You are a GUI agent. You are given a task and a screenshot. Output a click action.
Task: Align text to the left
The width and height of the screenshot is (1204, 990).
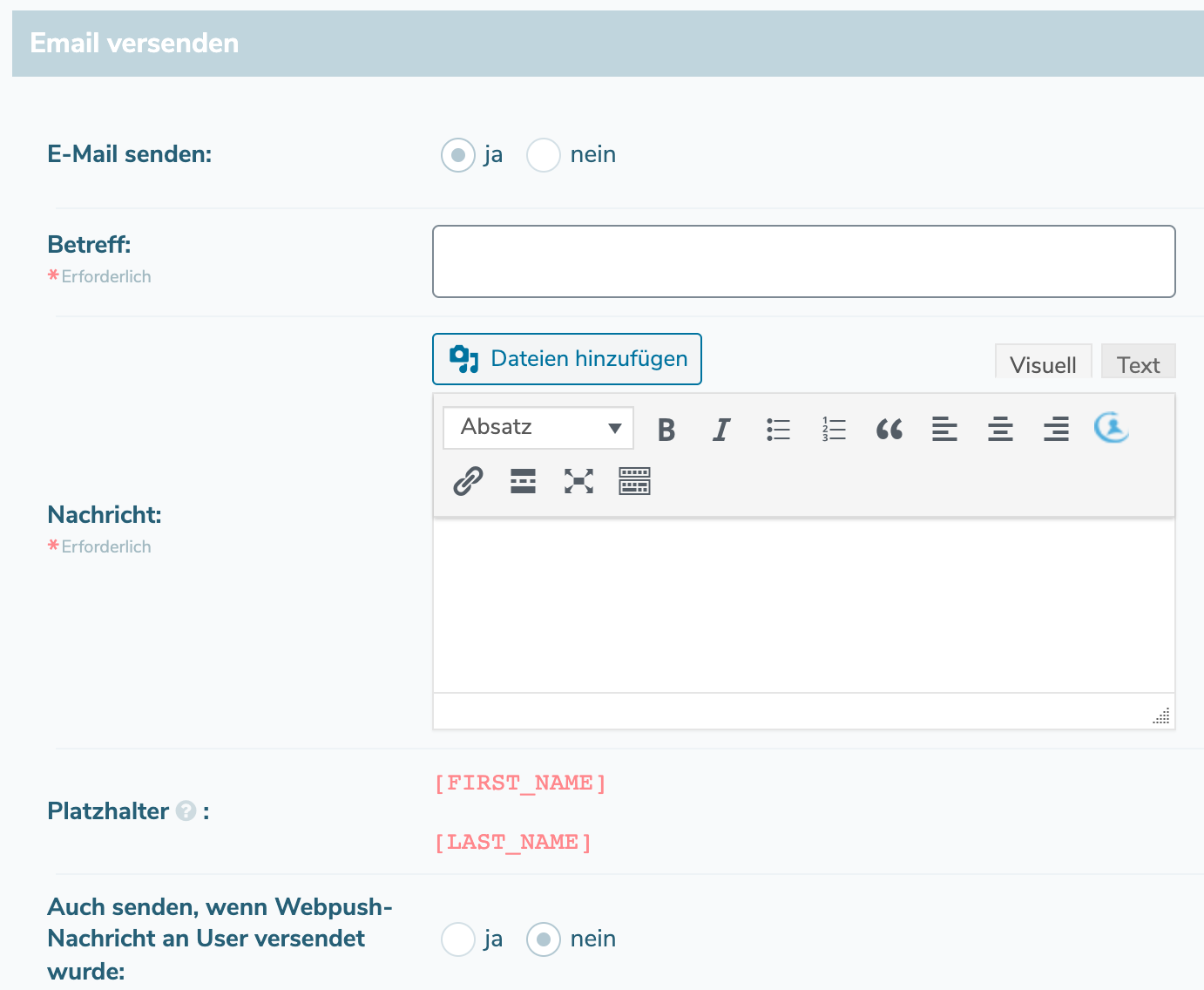(x=944, y=429)
